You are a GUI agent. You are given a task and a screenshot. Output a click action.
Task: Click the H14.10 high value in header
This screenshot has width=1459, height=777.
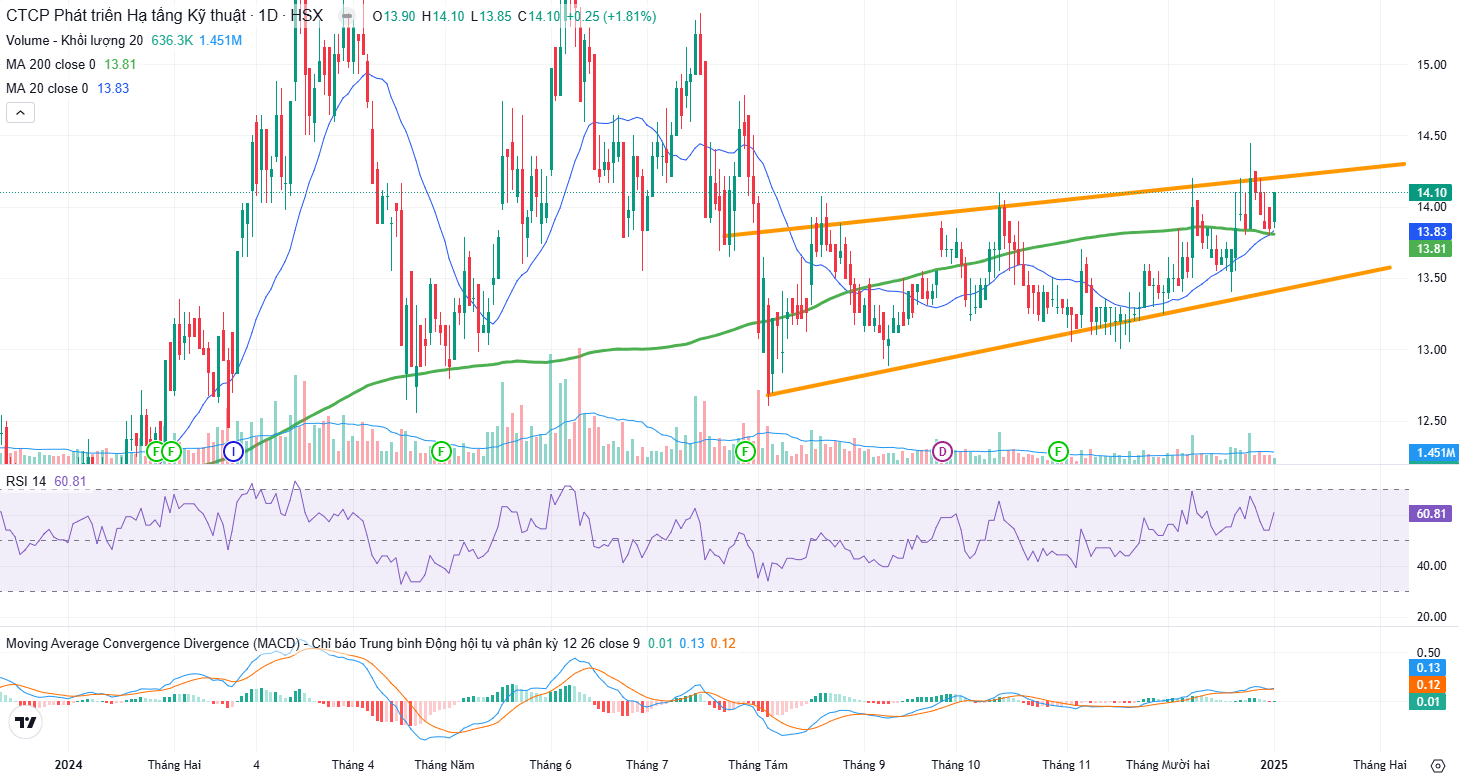(x=443, y=16)
